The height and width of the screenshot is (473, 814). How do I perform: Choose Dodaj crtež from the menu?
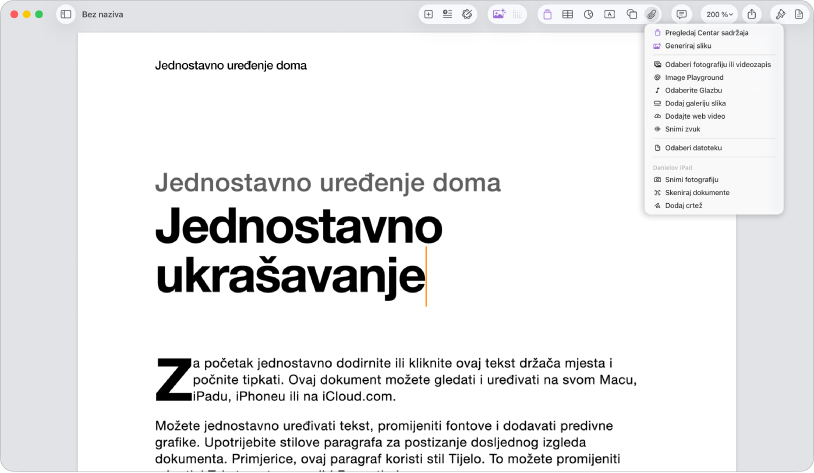[714, 206]
